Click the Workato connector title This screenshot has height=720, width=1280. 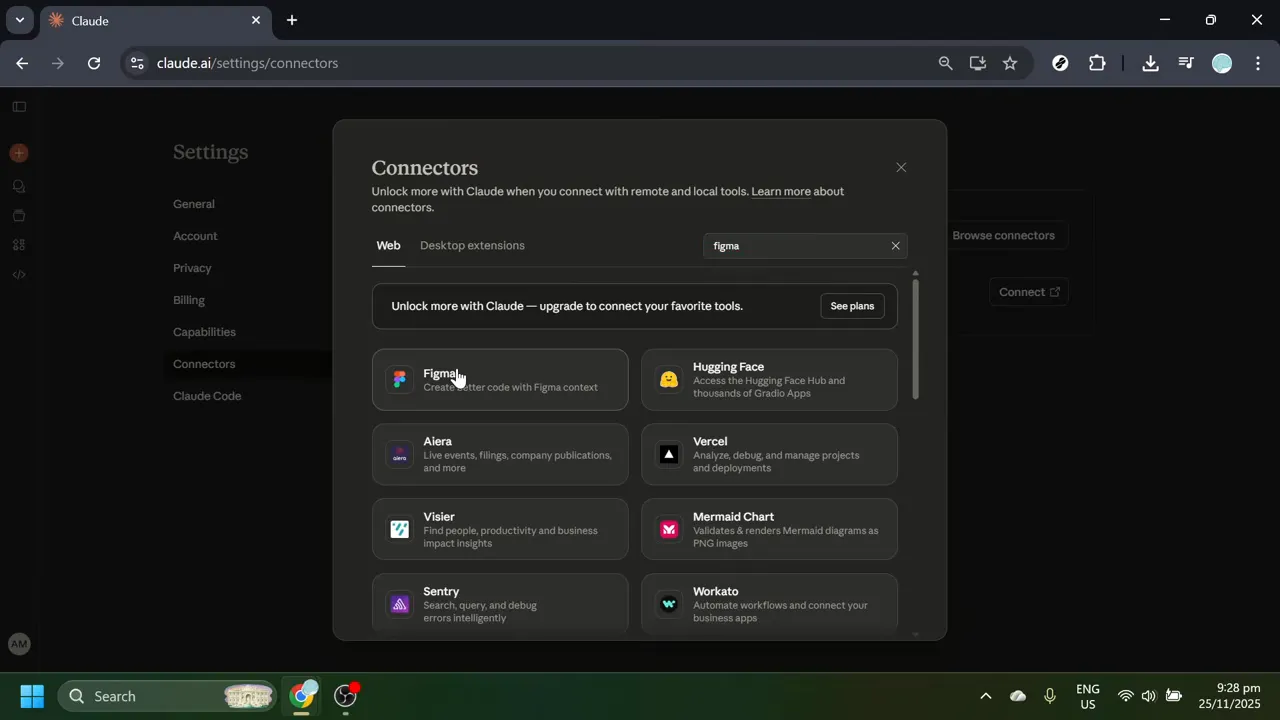pyautogui.click(x=716, y=592)
